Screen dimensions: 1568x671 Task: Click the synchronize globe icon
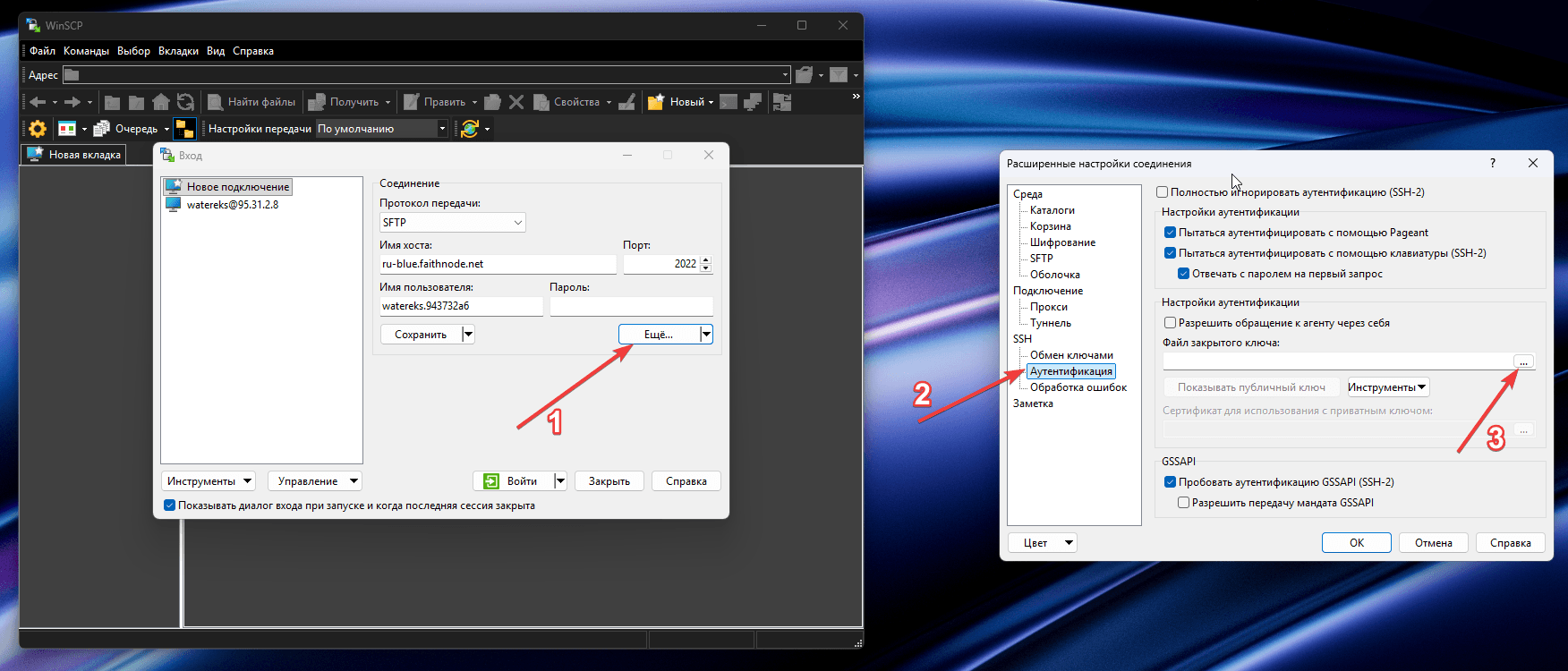coord(470,129)
